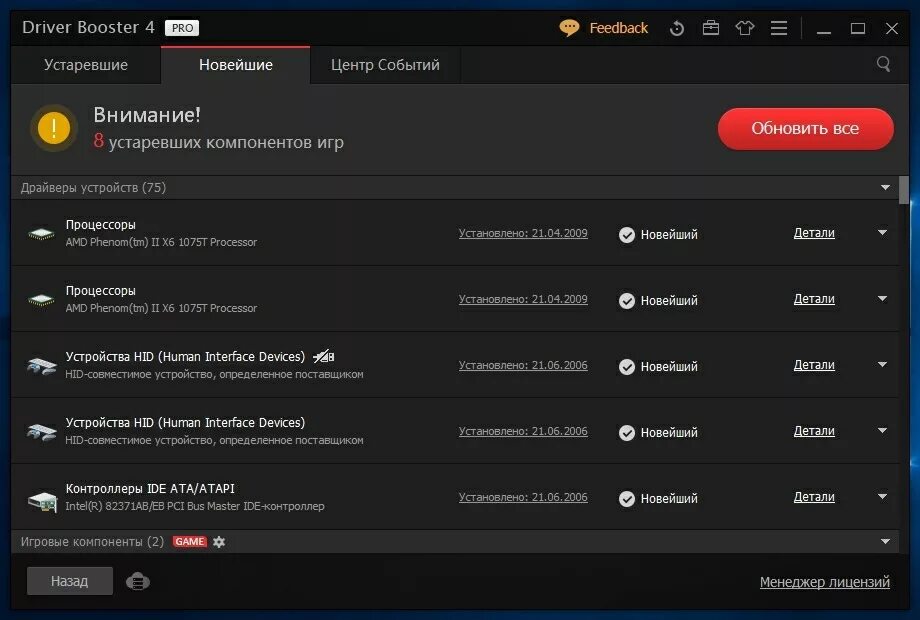Click the skin T-shirt icon in titlebar
The image size is (920, 620).
(745, 29)
